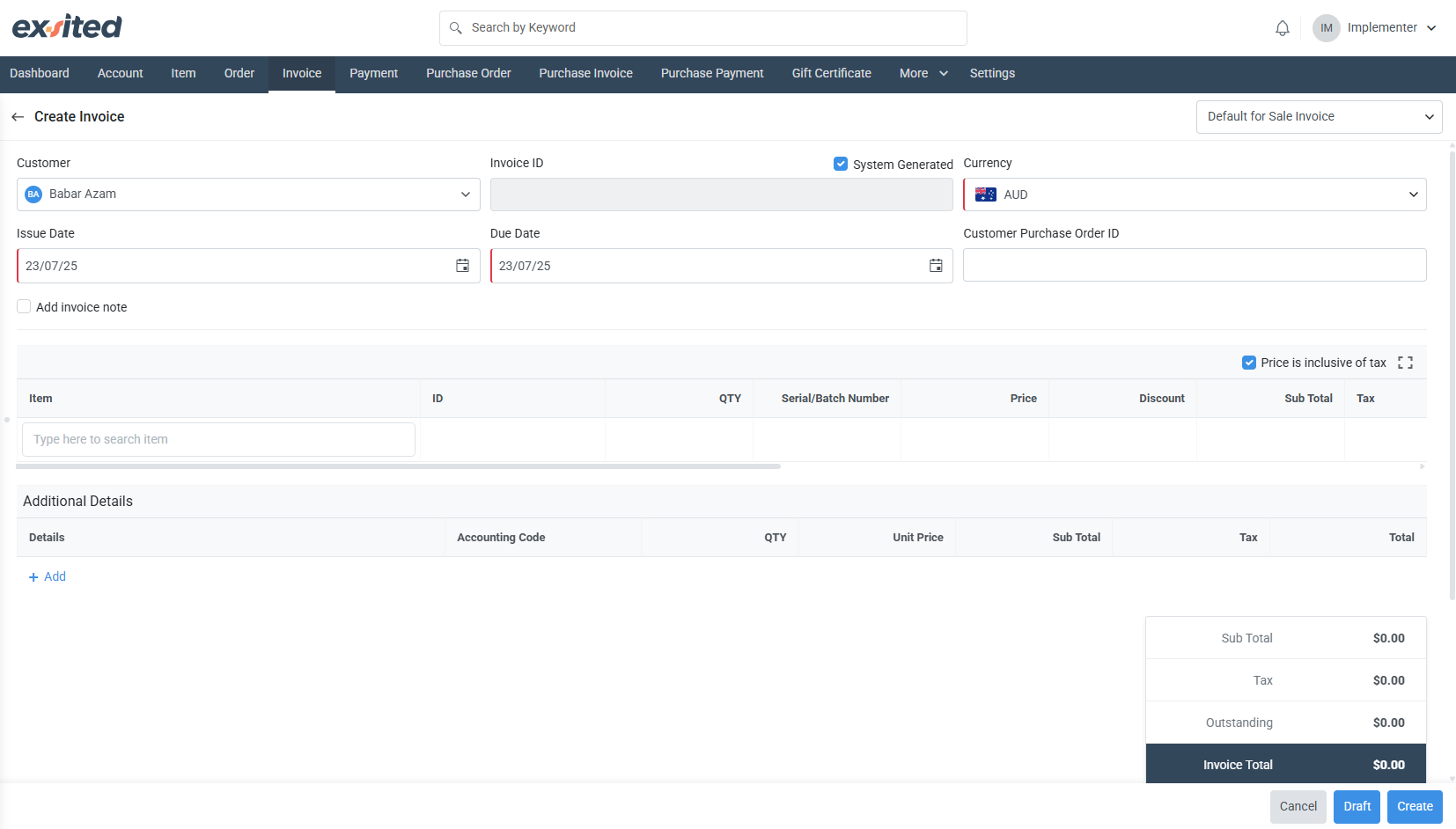The height and width of the screenshot is (829, 1456).
Task: Click the Issue Date field showing 23/07/25
Action: tap(248, 266)
